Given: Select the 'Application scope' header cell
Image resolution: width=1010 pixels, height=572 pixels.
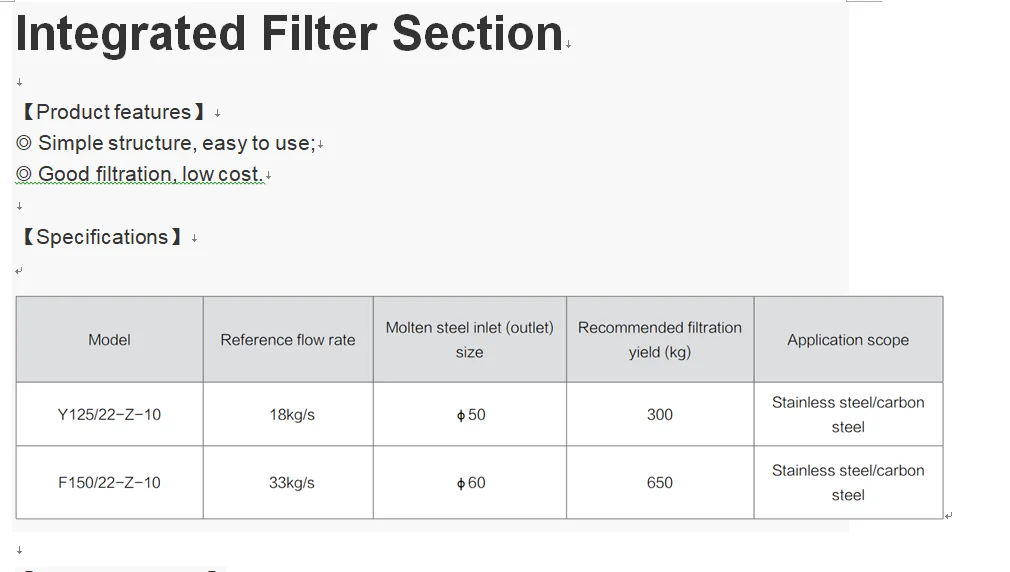Looking at the screenshot, I should 847,340.
